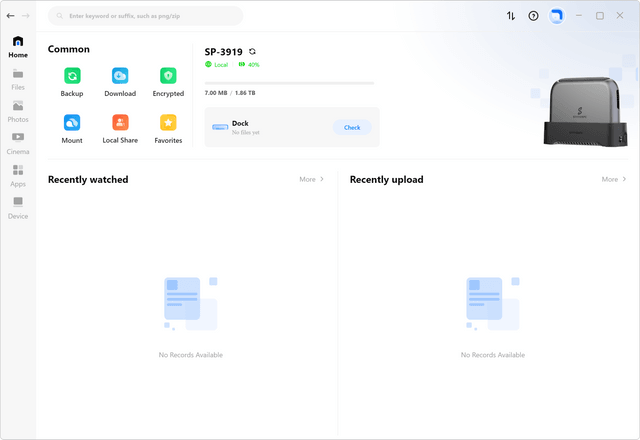Select Device in the sidebar
This screenshot has width=640, height=440.
tap(18, 209)
